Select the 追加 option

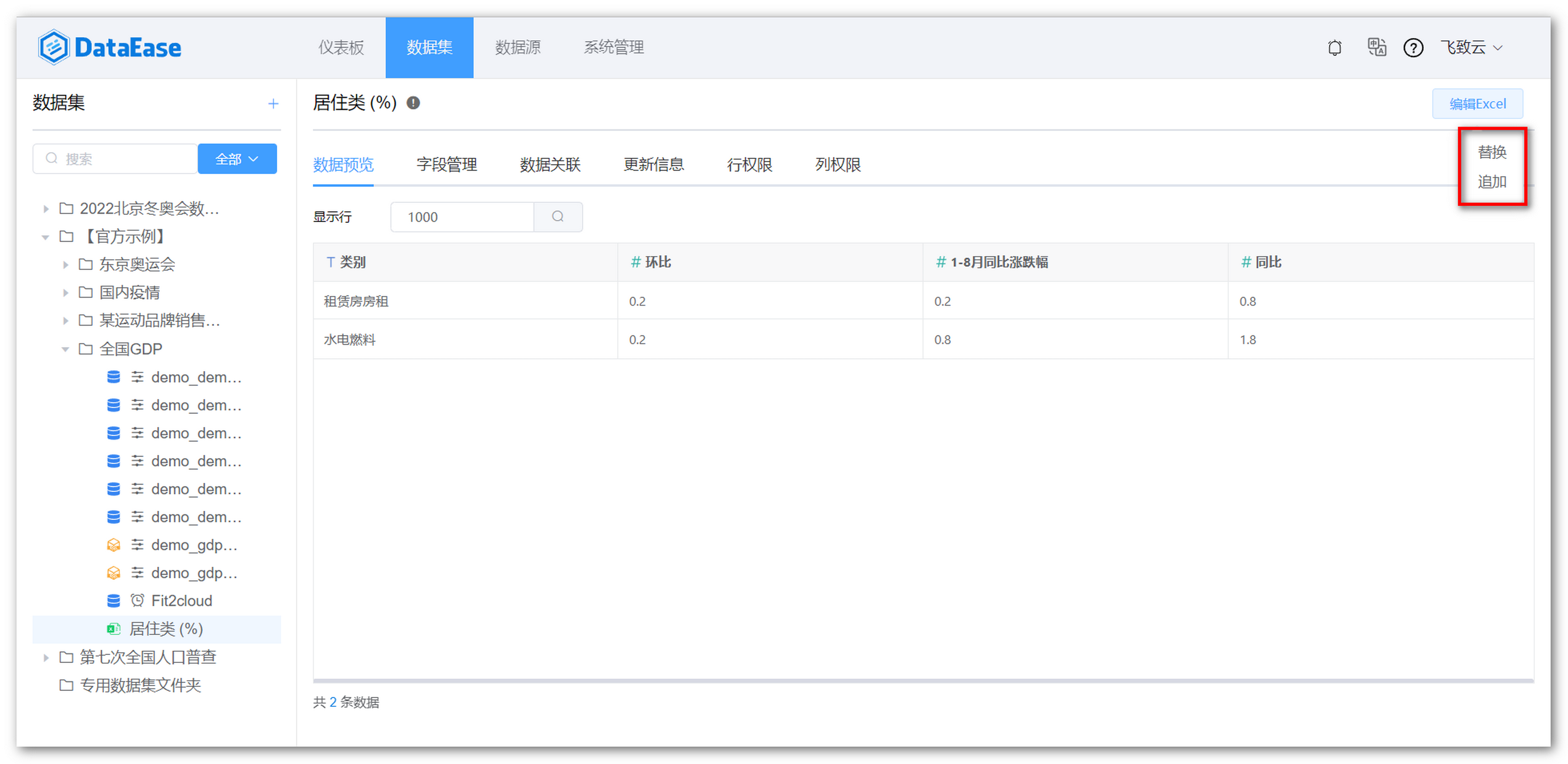[x=1492, y=181]
